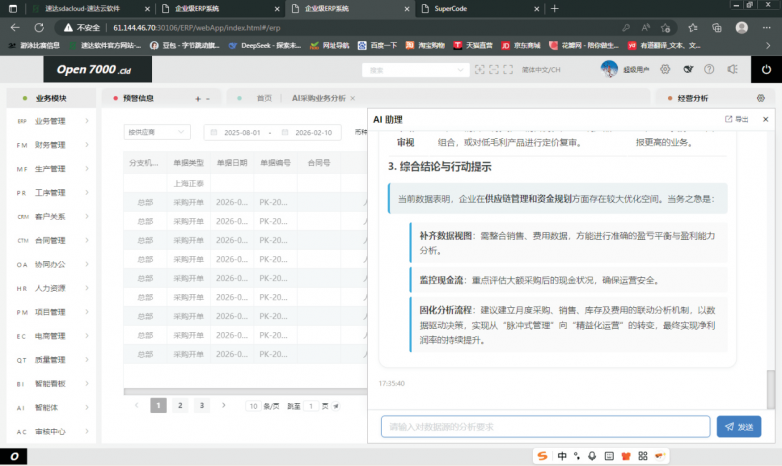The image size is (782, 466).
Task: Click the start date 2025-08-01 field
Action: click(242, 132)
